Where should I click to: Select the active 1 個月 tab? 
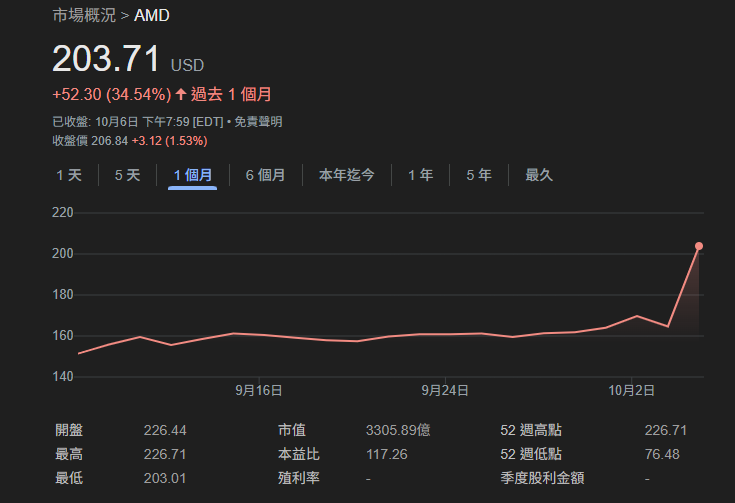pyautogui.click(x=192, y=175)
